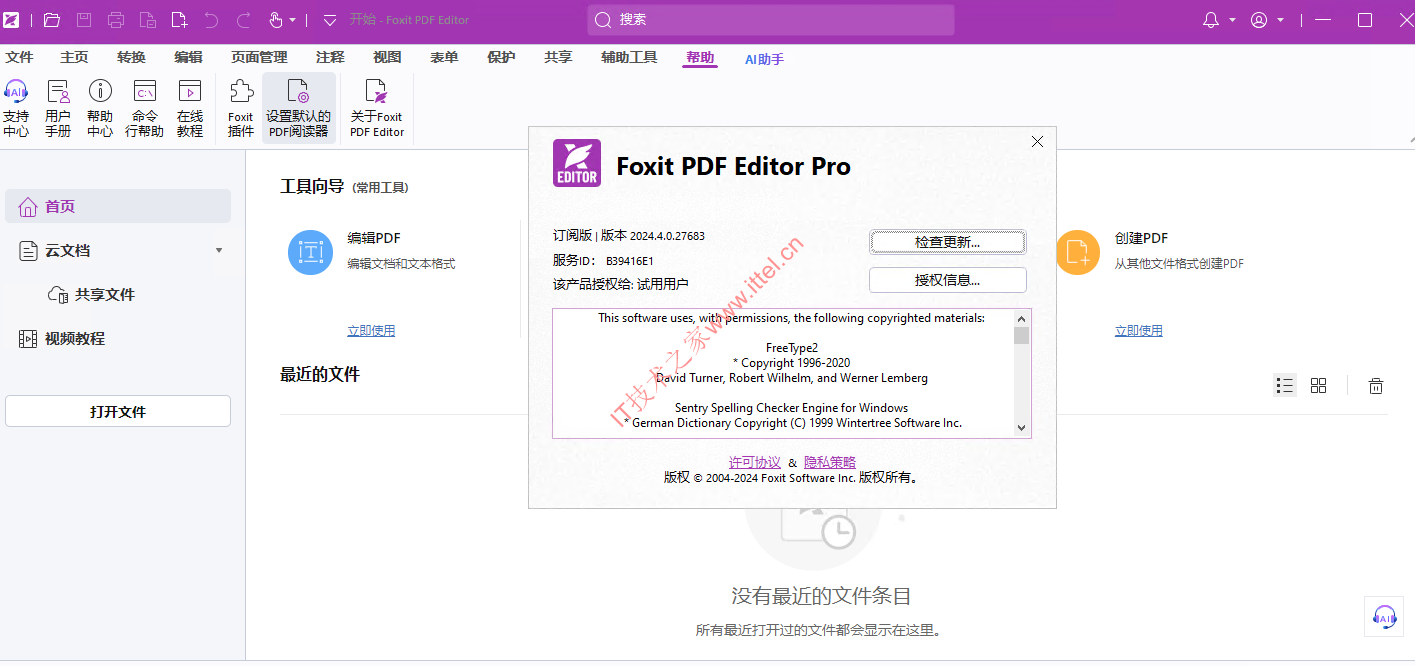Click the user account icon
This screenshot has width=1415, height=666.
(1259, 20)
